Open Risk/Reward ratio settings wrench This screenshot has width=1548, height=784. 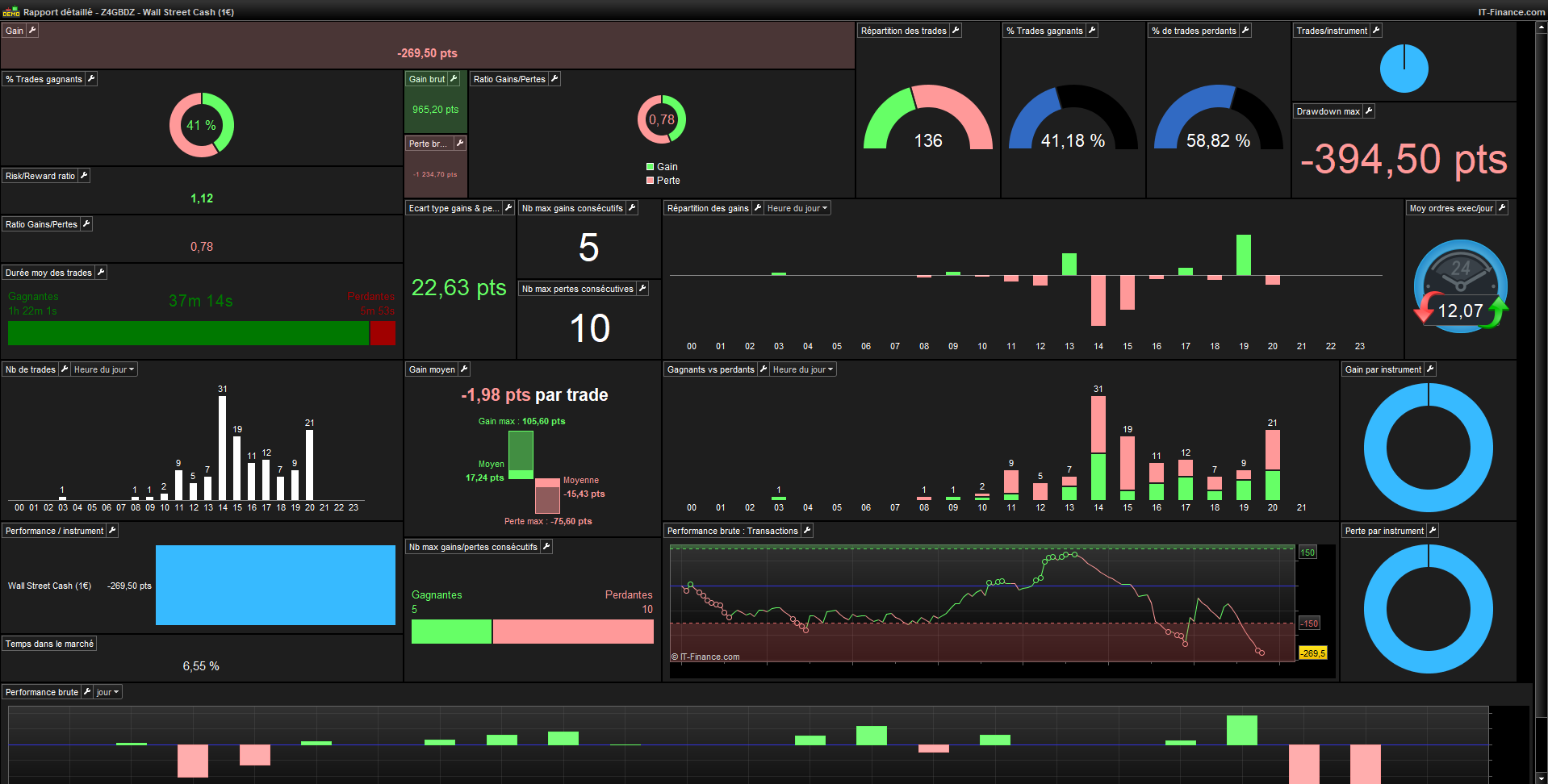pos(84,176)
